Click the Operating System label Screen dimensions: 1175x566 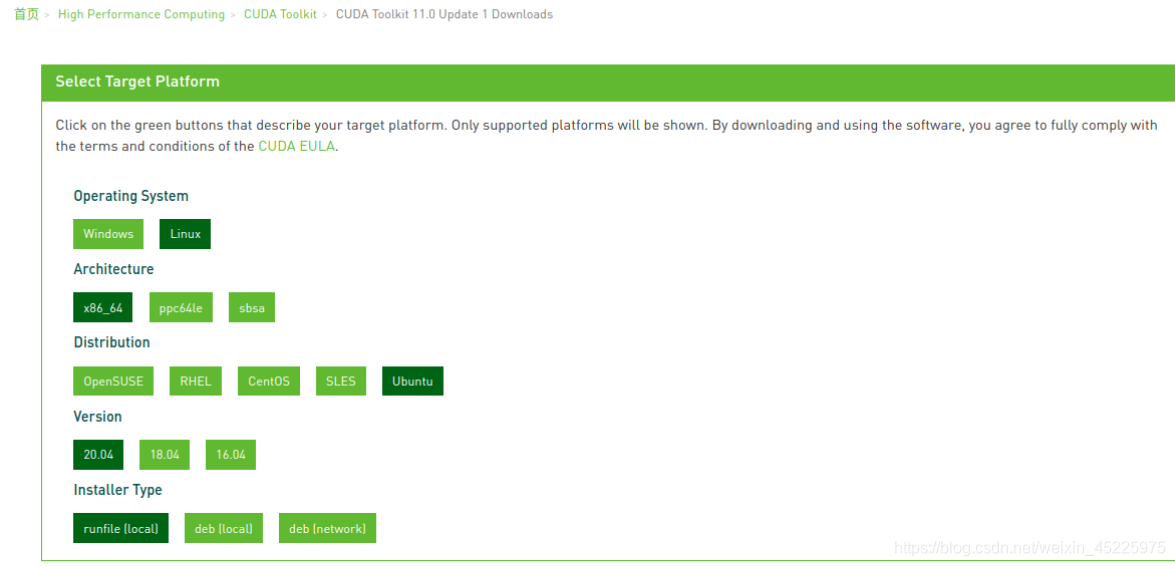tap(131, 196)
